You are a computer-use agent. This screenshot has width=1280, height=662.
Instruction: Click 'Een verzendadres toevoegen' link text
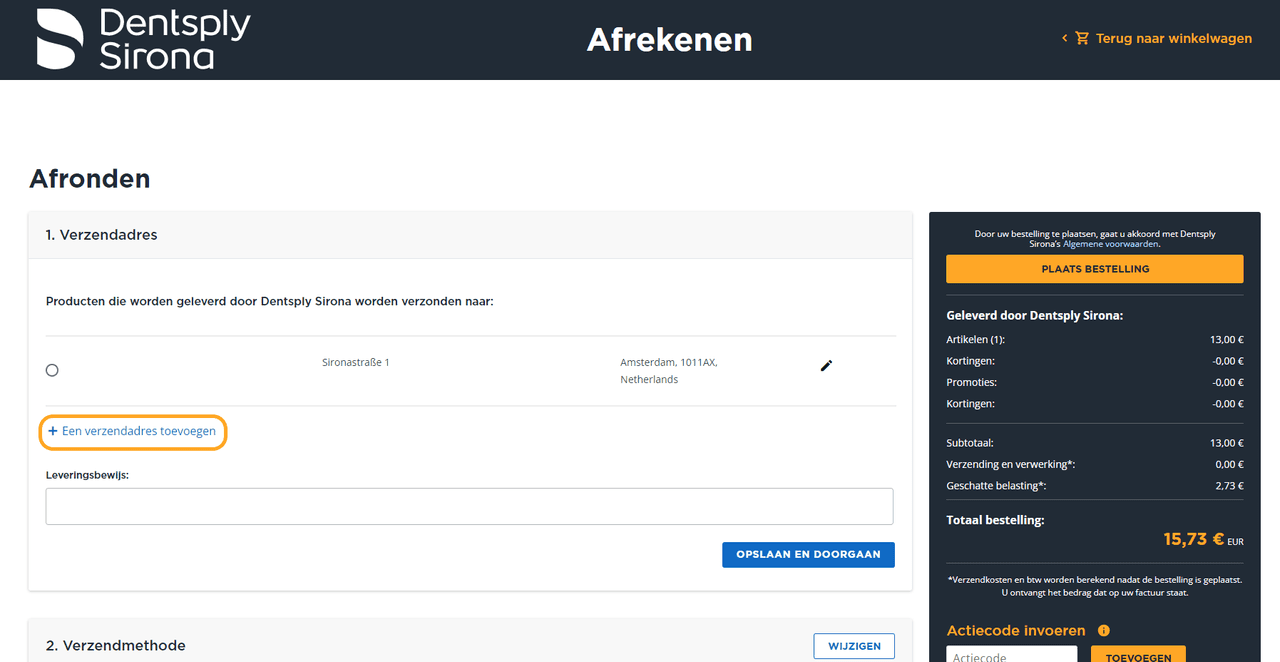tap(139, 431)
